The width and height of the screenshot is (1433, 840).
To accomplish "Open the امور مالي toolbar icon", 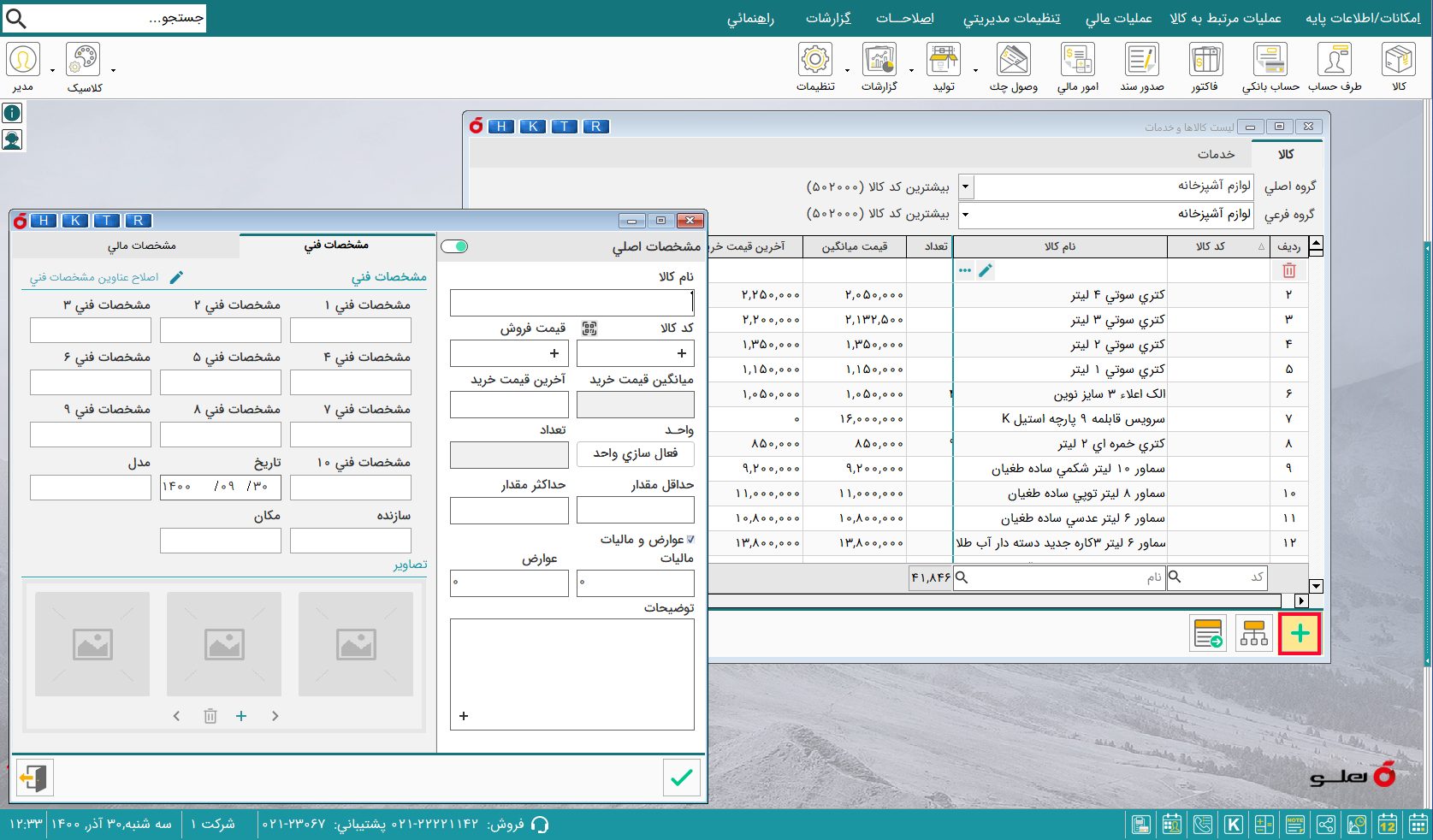I will pos(1076,60).
